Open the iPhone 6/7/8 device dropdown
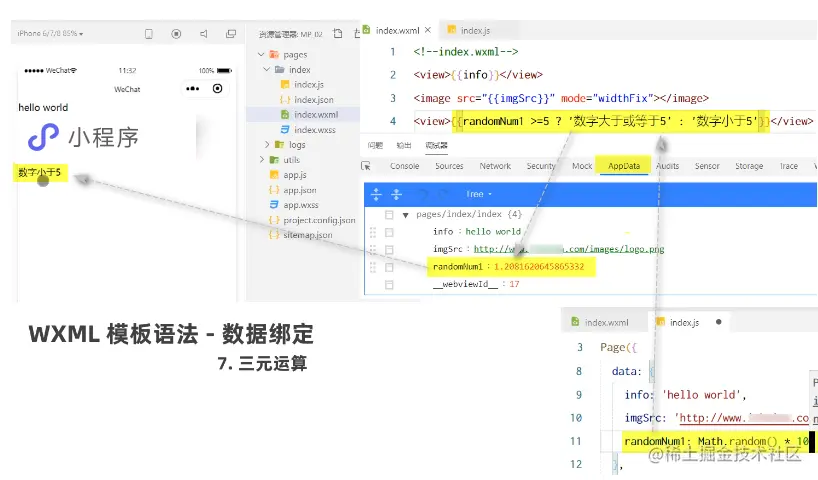The width and height of the screenshot is (818, 480). tap(50, 33)
